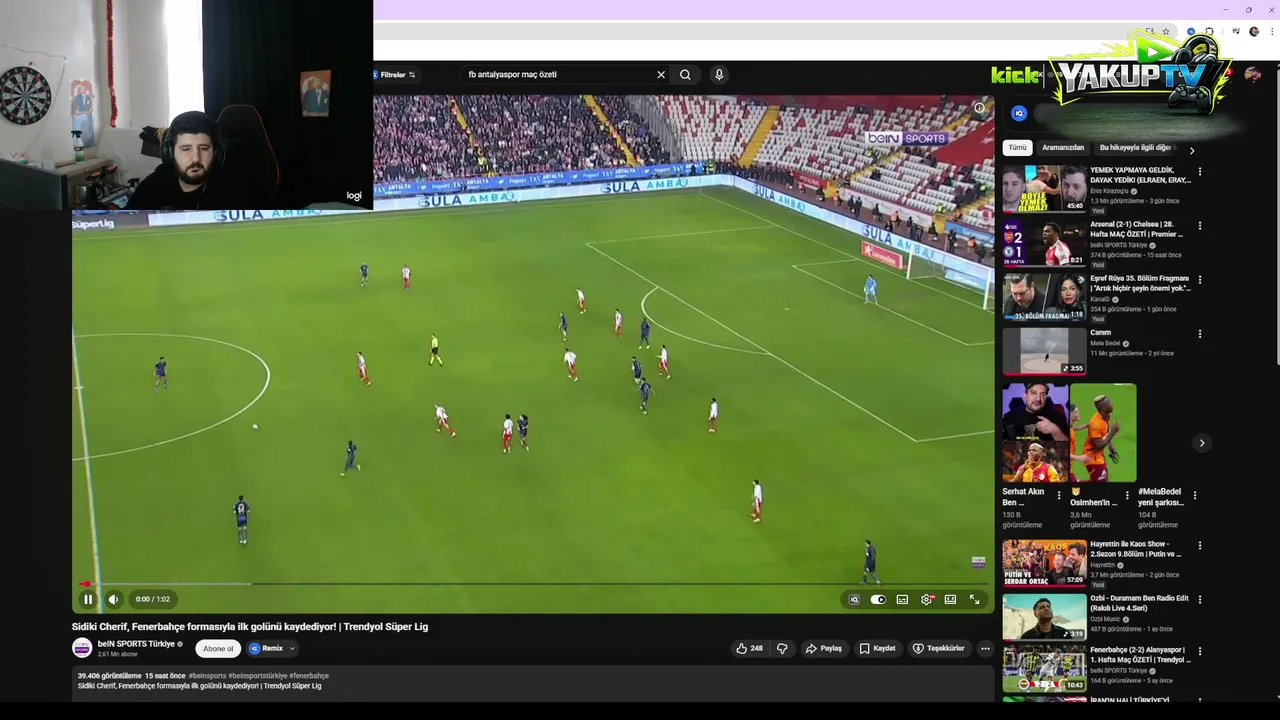Select the Tümü filter chip
This screenshot has height=720, width=1280.
tap(1017, 147)
